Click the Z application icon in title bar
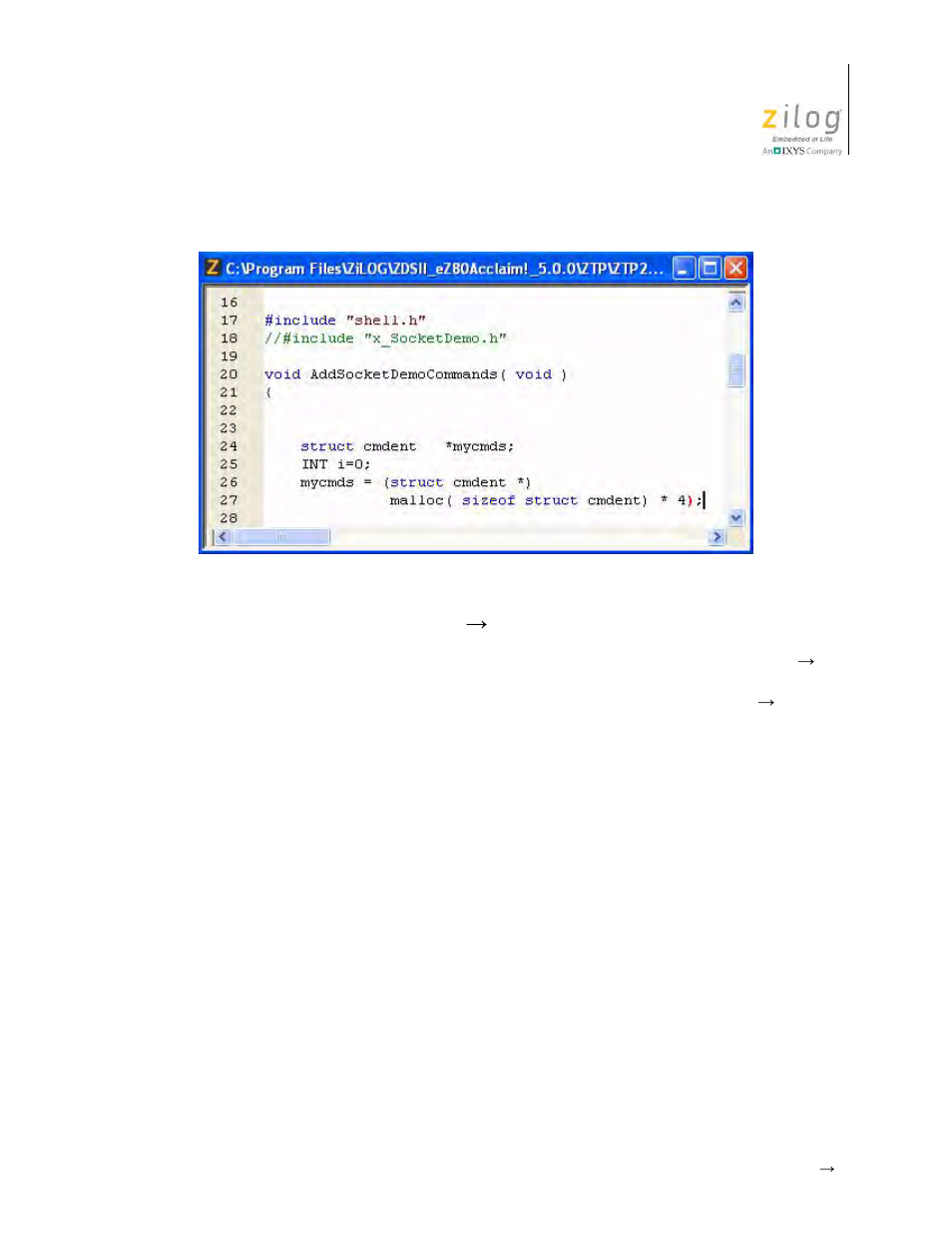 point(212,268)
